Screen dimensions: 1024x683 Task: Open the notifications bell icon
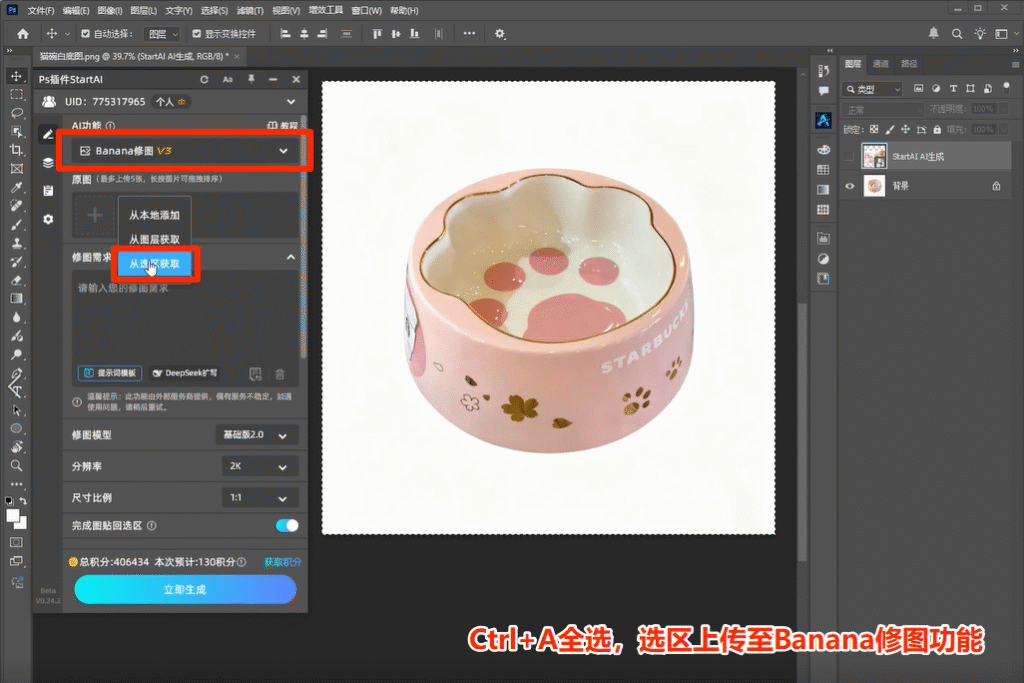coord(933,33)
